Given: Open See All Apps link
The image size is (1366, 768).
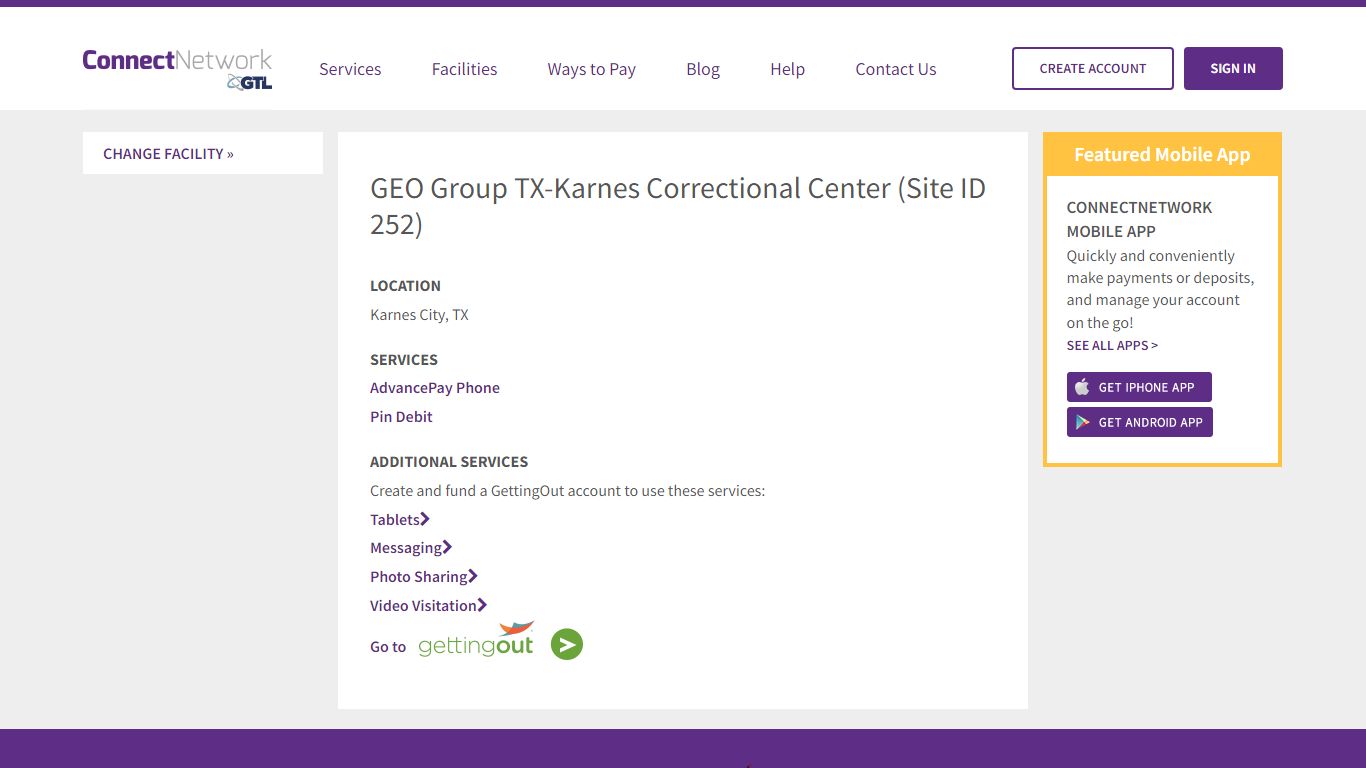Looking at the screenshot, I should click(1112, 345).
